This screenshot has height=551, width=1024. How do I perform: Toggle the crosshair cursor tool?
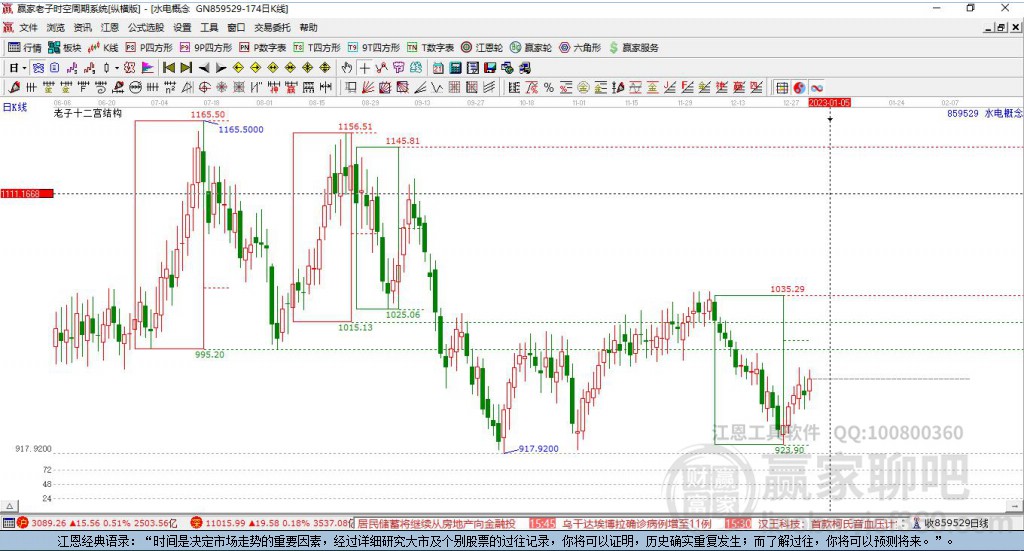364,68
